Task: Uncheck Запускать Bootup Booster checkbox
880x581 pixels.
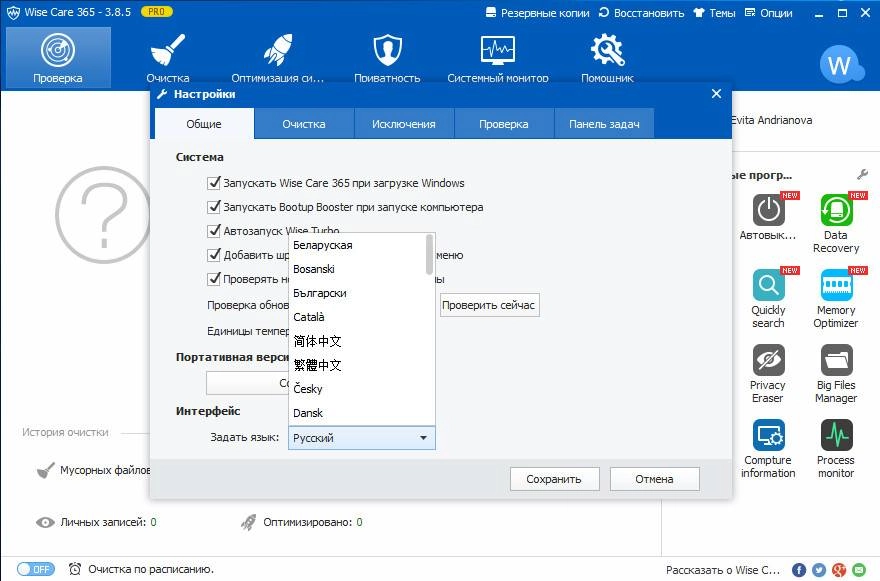Action: coord(214,207)
